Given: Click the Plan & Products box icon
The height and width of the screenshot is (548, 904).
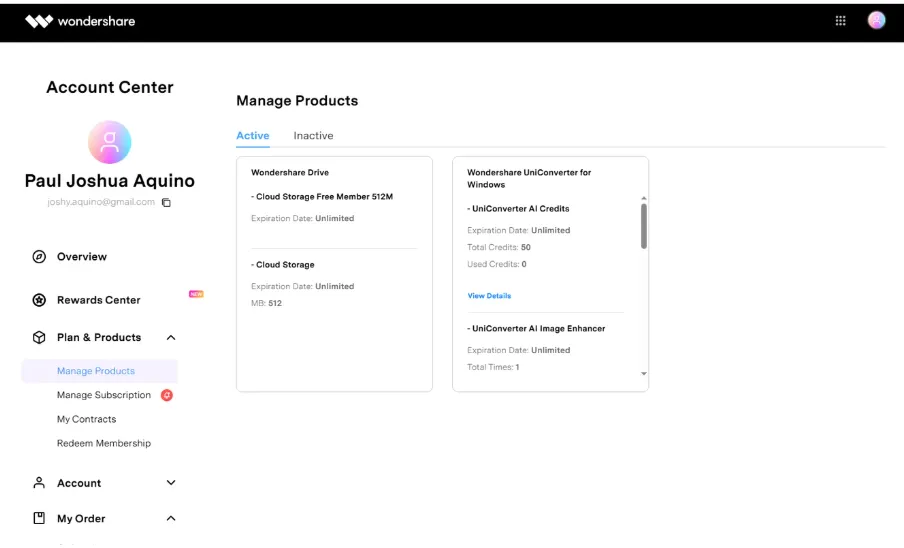Looking at the screenshot, I should click(39, 338).
